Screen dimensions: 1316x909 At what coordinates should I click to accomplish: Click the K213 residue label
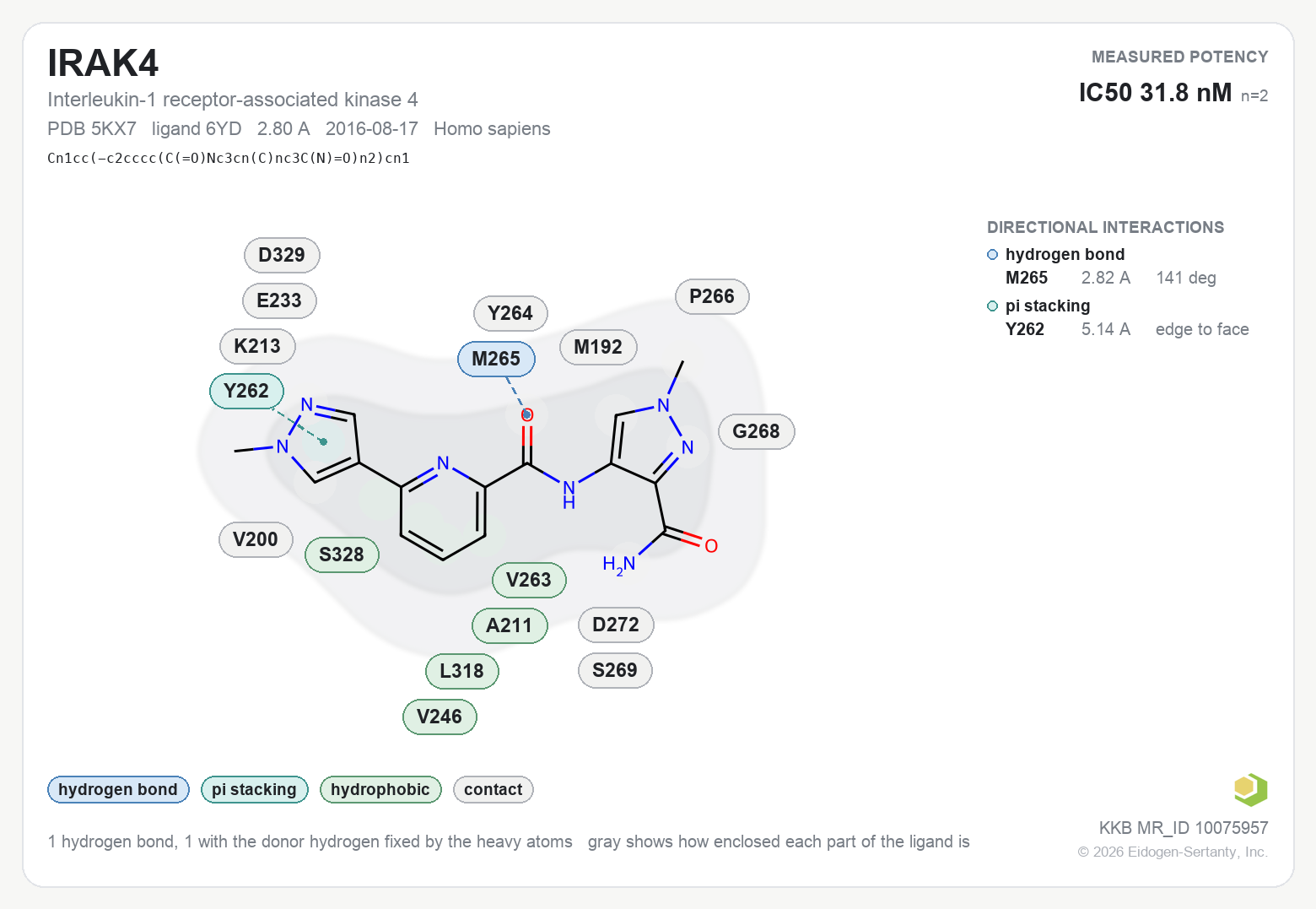pyautogui.click(x=257, y=346)
